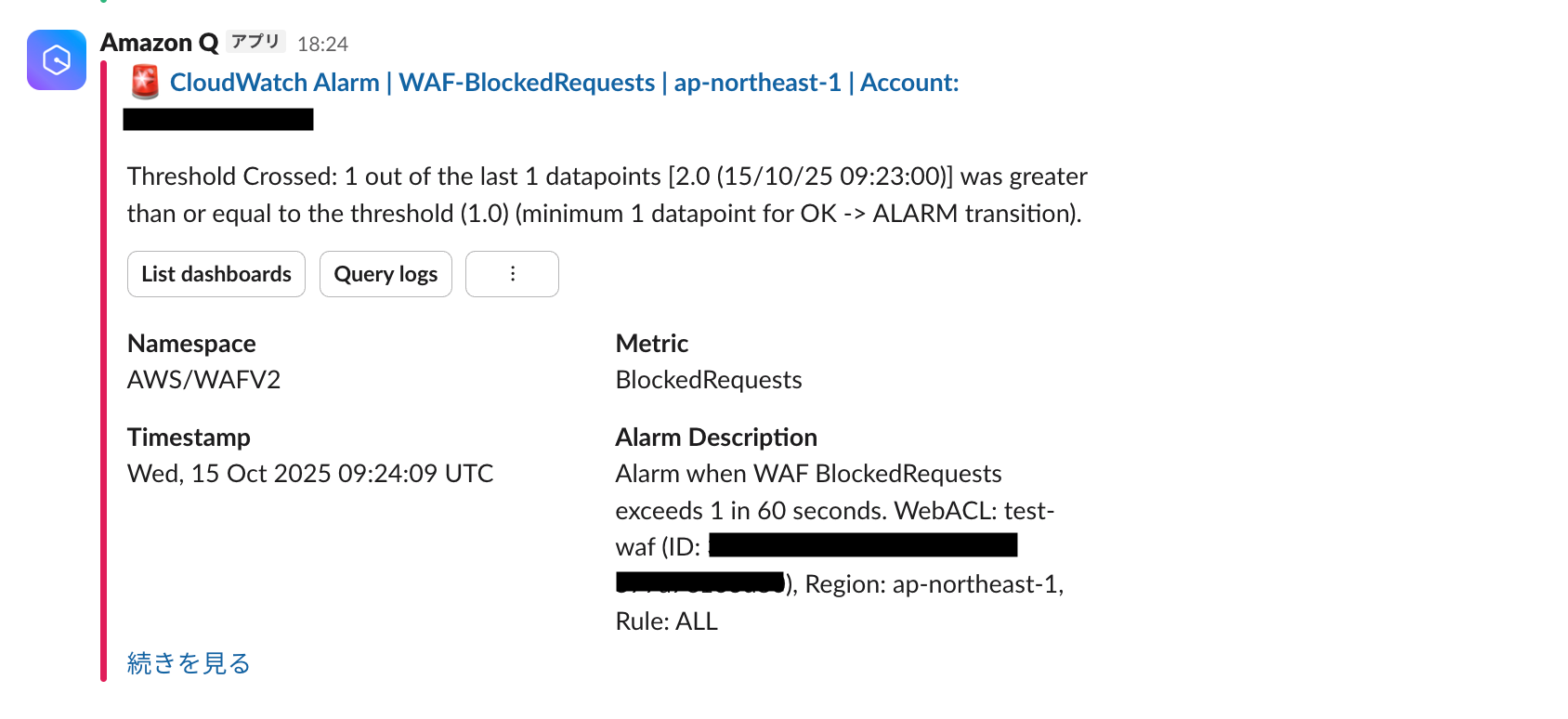Click the red siren emoji icon

[145, 82]
